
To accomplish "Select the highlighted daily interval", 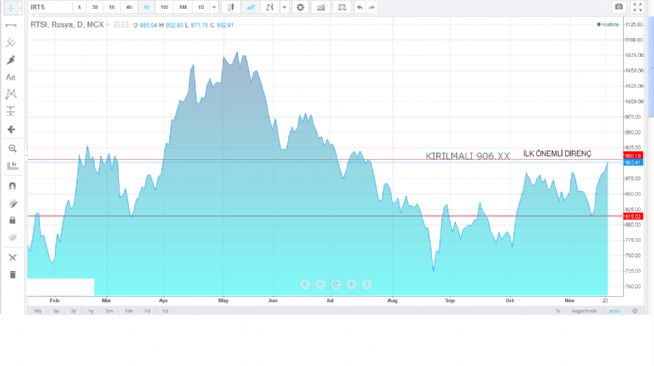I will point(146,7).
